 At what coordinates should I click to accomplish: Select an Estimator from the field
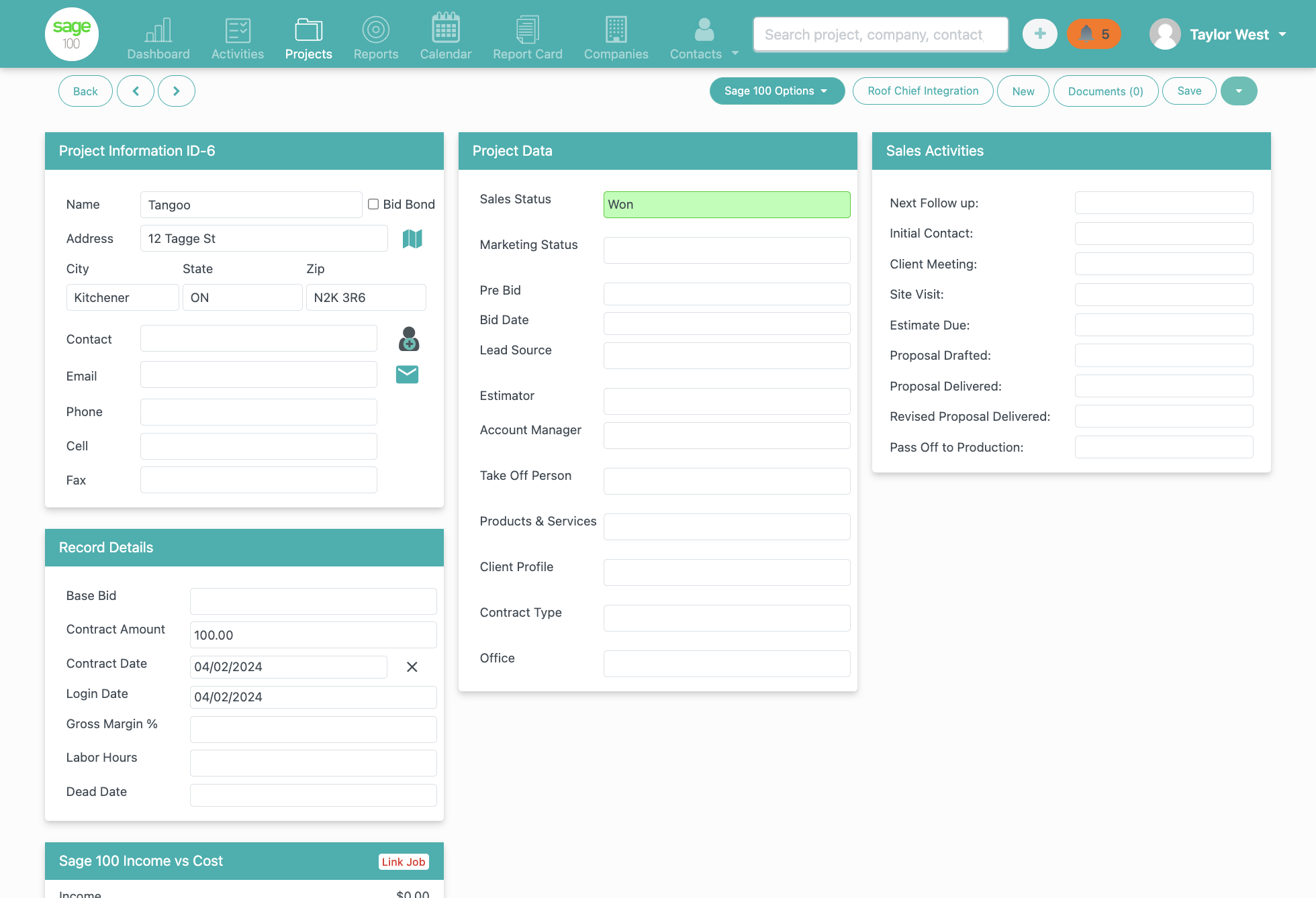coord(727,401)
